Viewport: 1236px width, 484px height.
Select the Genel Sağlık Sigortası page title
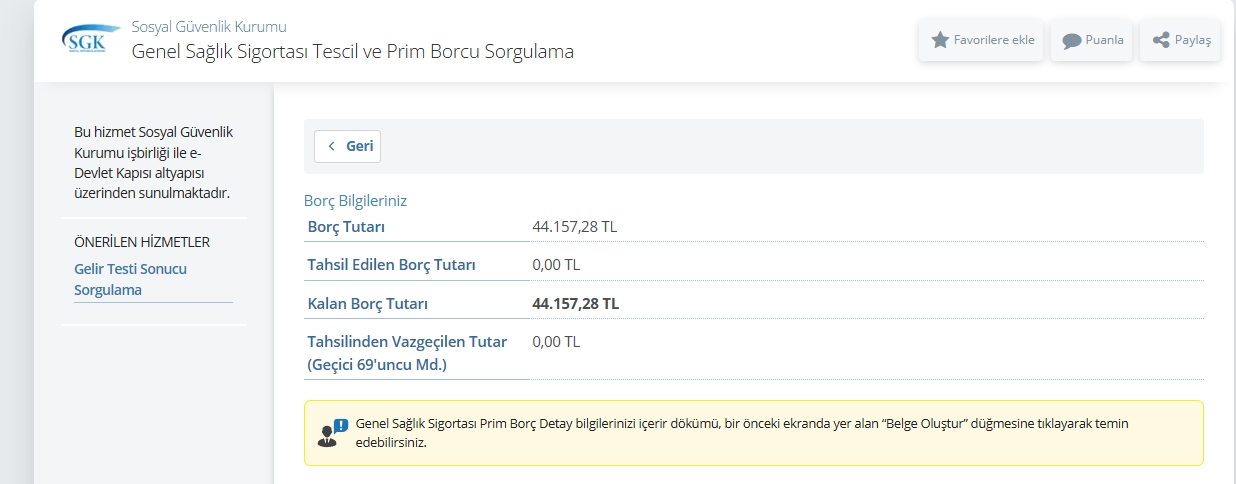(x=353, y=51)
